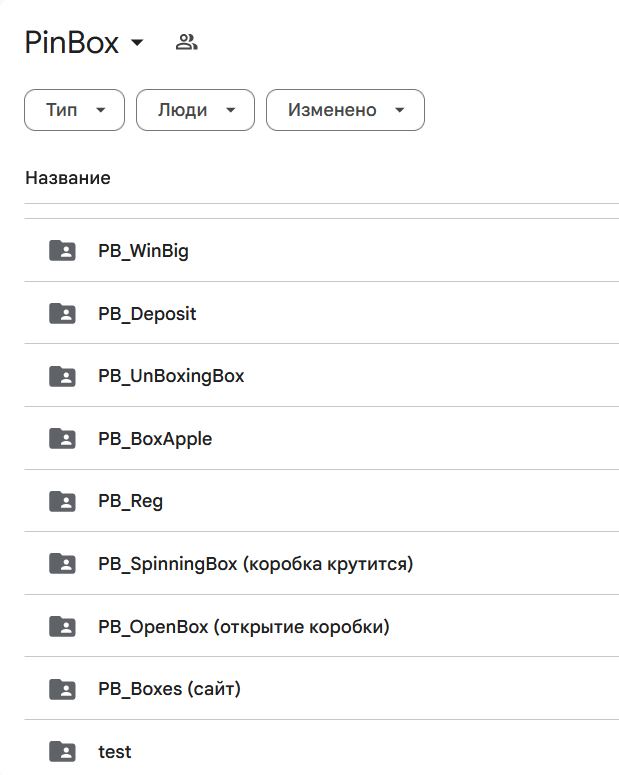The width and height of the screenshot is (619, 775).
Task: Click the PB_UnBoxingBox folder icon
Action: coord(62,376)
